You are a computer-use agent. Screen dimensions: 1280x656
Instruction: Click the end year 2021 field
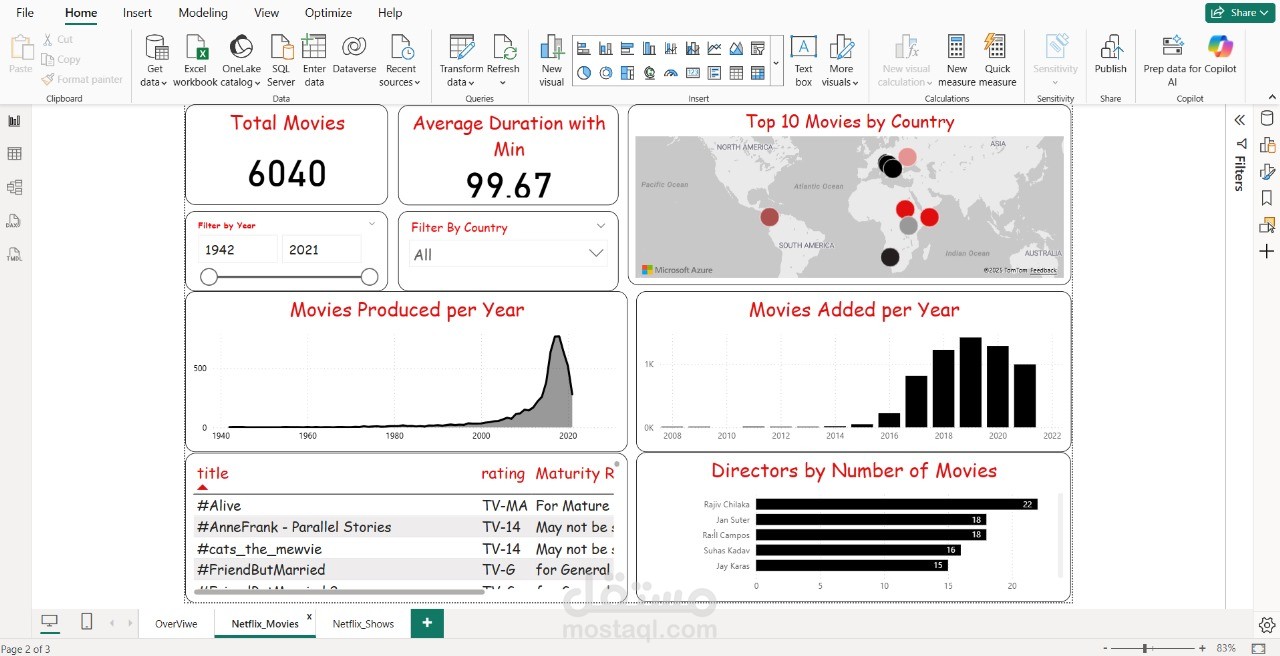[321, 250]
